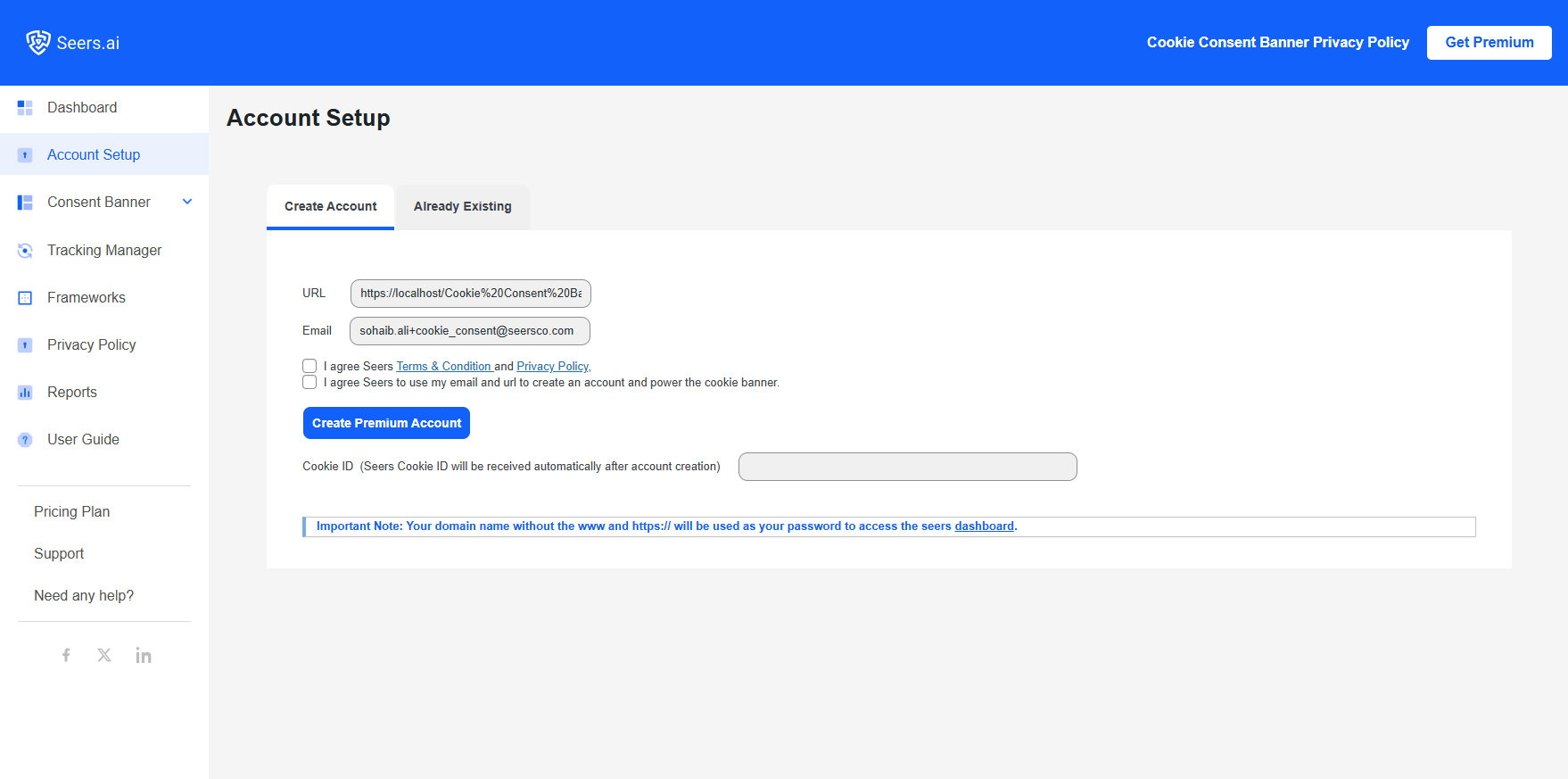Open Pricing Plan in the sidebar
This screenshot has width=1568, height=779.
pos(71,511)
